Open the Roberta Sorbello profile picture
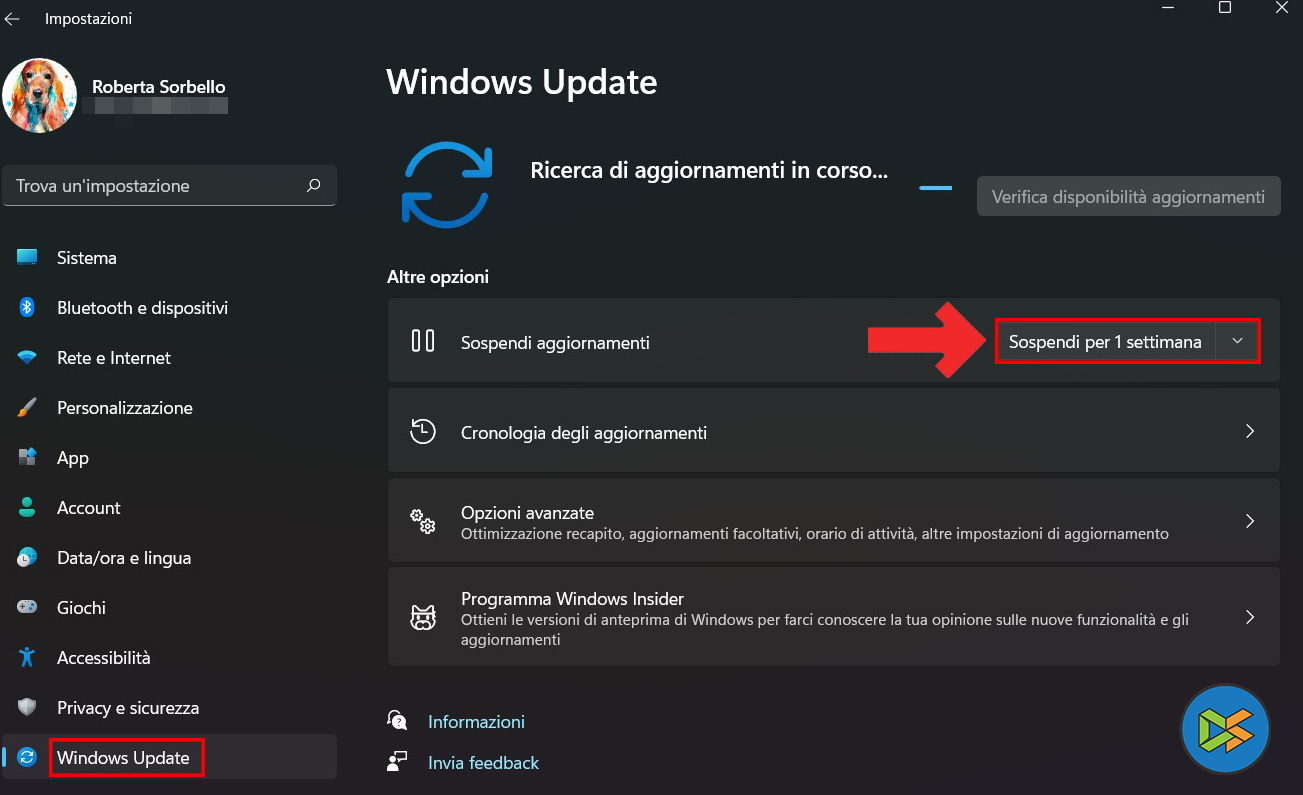Screen dimensions: 1303x795 40,96
